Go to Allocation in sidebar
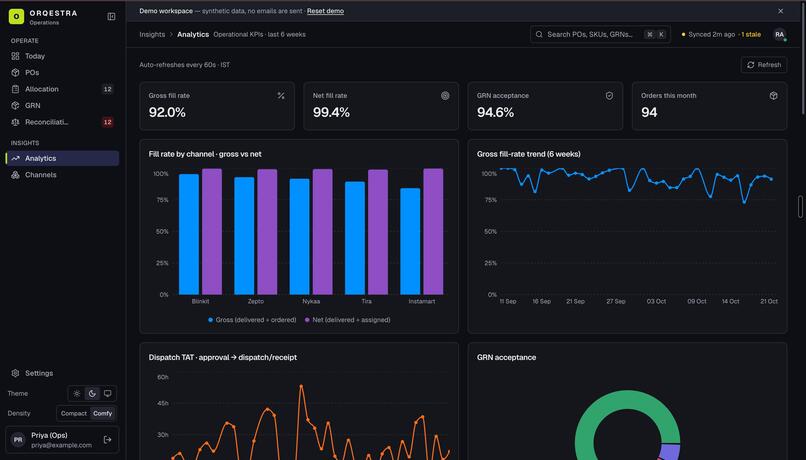 click(62, 89)
